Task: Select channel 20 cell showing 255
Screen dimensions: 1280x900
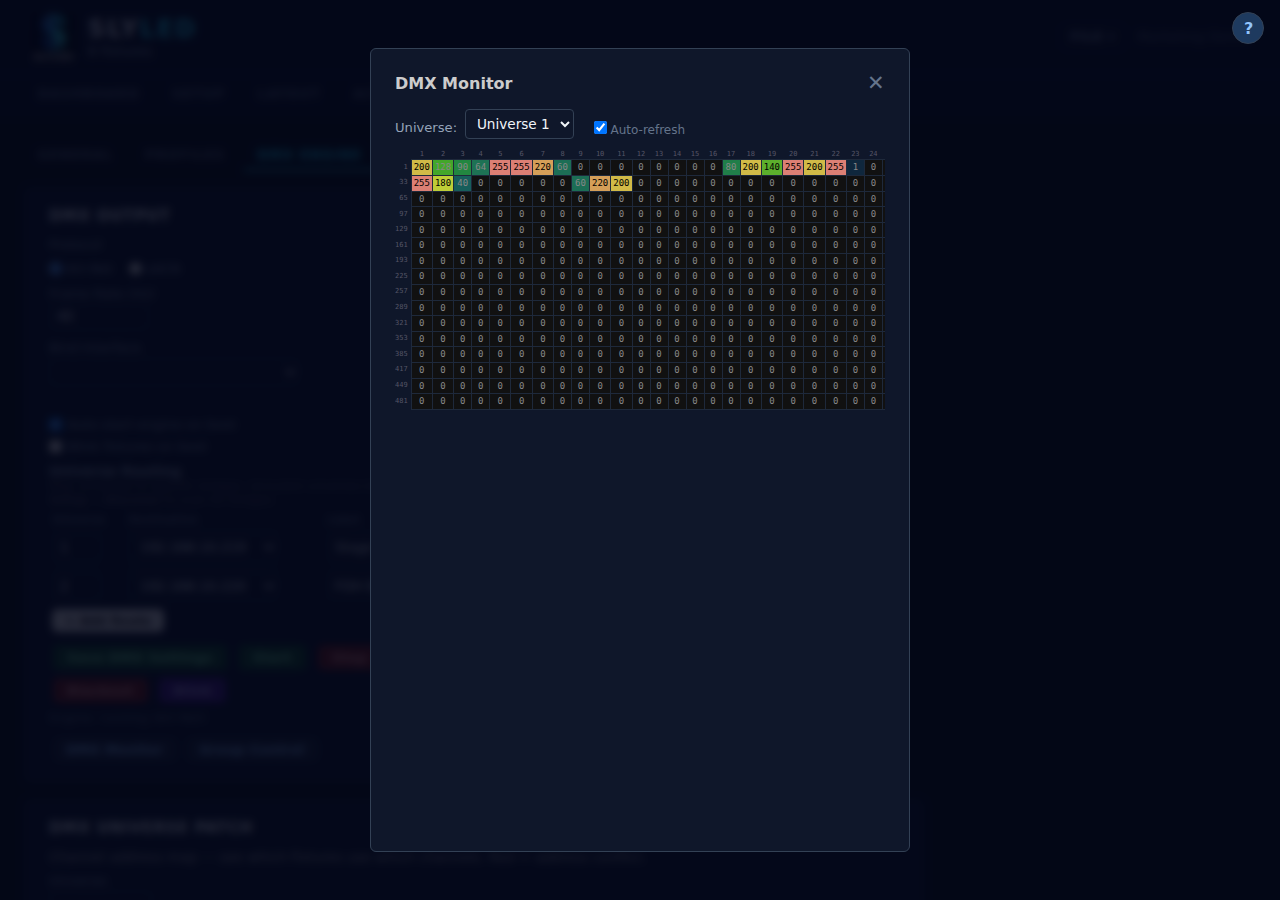Action: [x=793, y=168]
